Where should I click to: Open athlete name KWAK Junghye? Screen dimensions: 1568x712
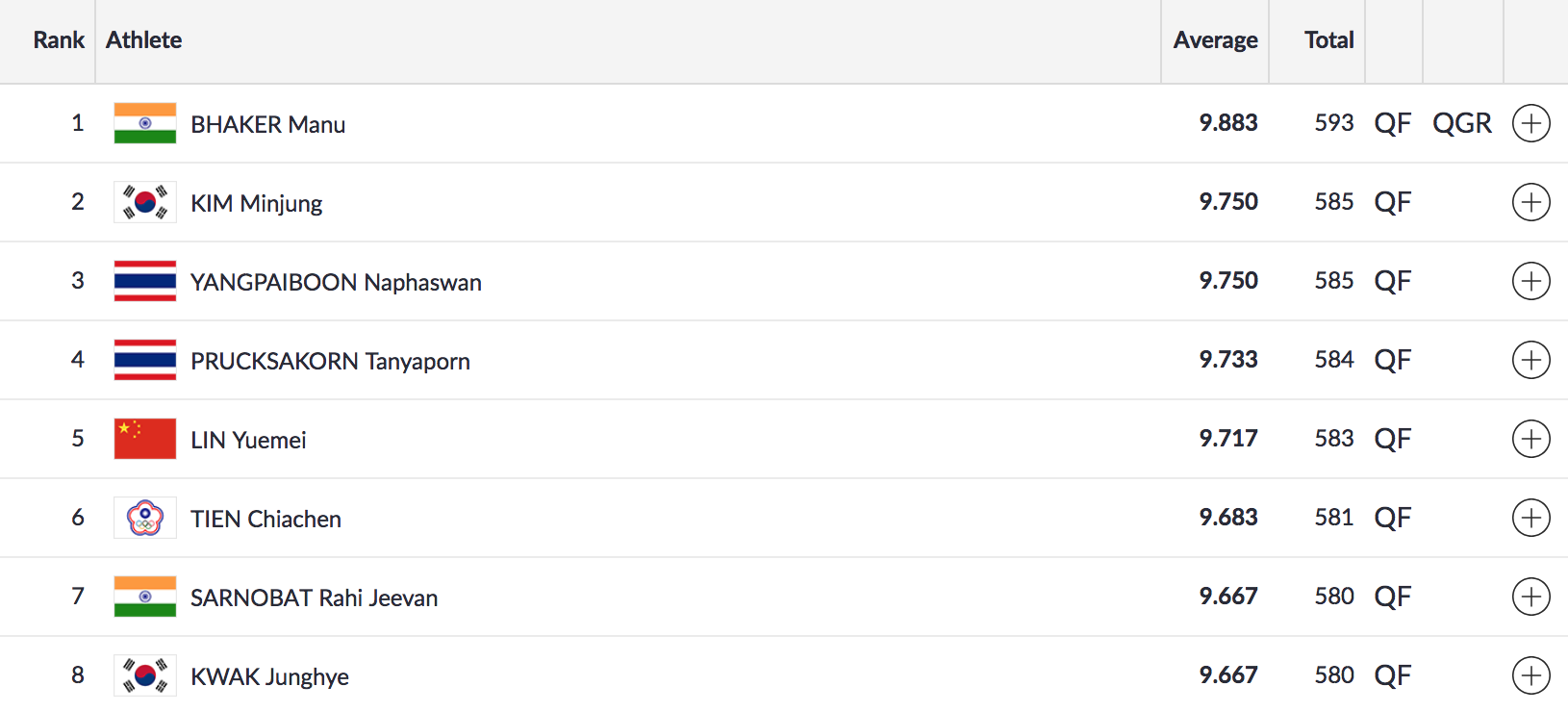269,677
